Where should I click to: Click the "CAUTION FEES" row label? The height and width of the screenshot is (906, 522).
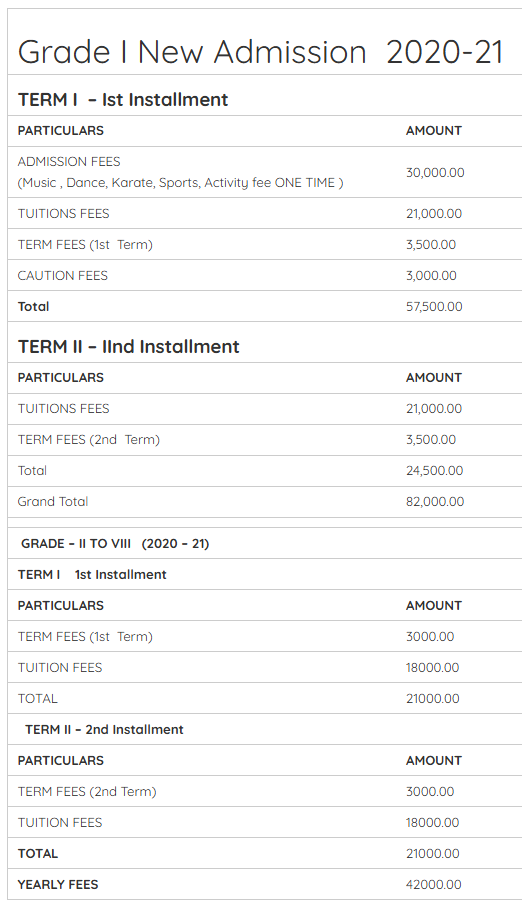(x=62, y=276)
